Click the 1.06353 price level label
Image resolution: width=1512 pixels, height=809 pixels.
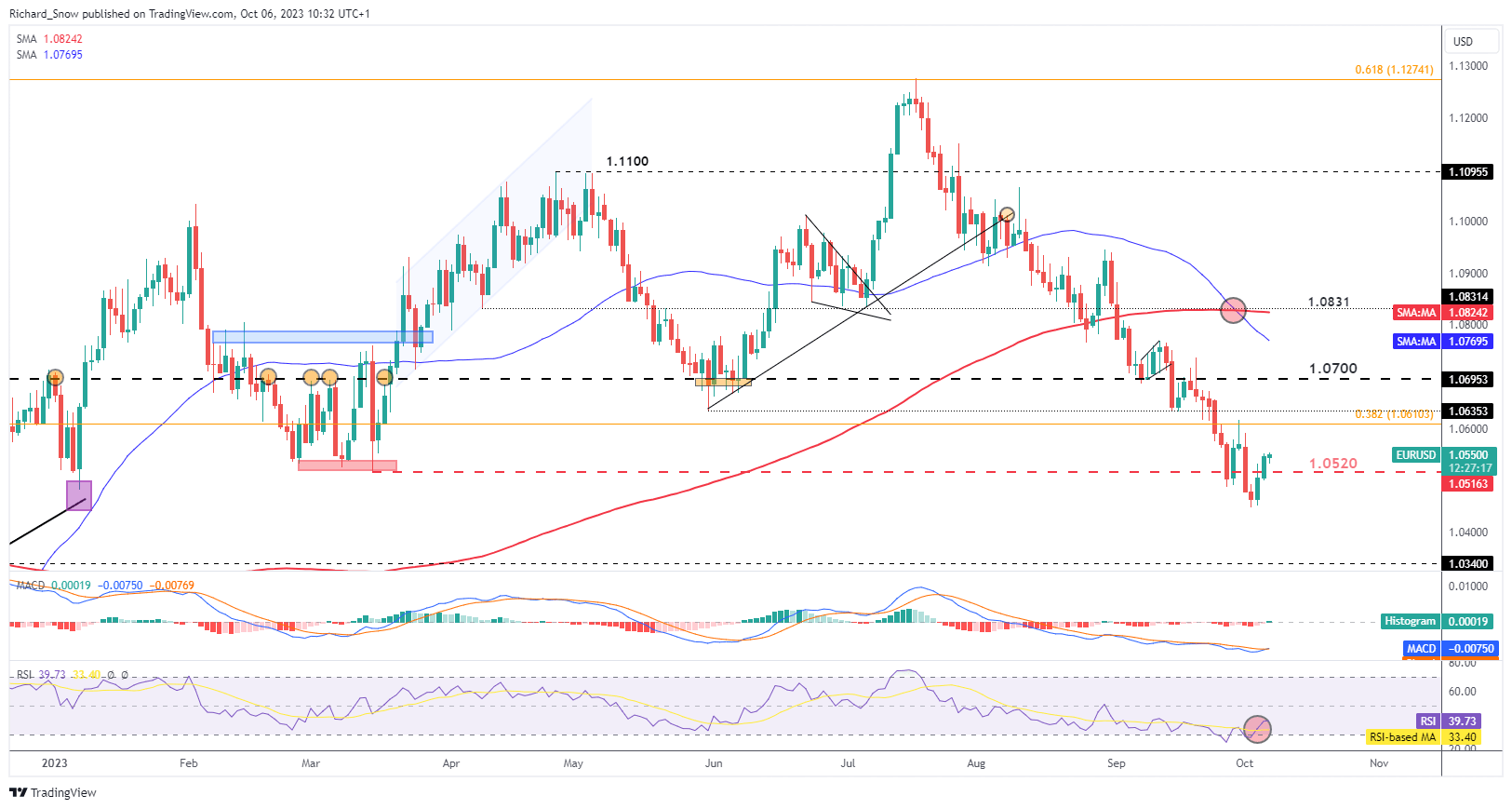[1467, 411]
